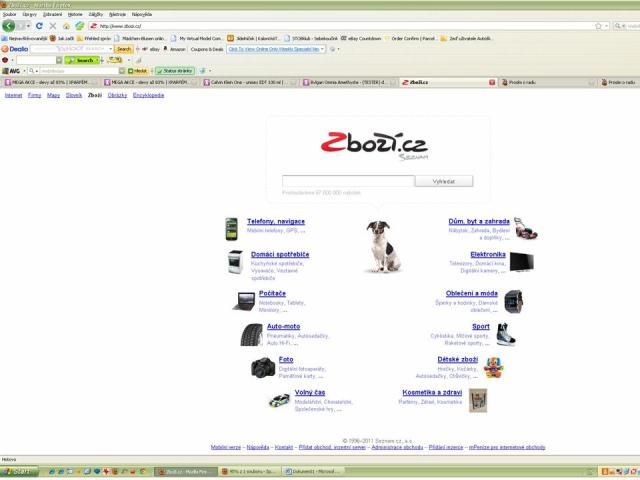Focus the AVG toolbar search field
Image resolution: width=640 pixels, height=480 pixels.
click(x=78, y=71)
